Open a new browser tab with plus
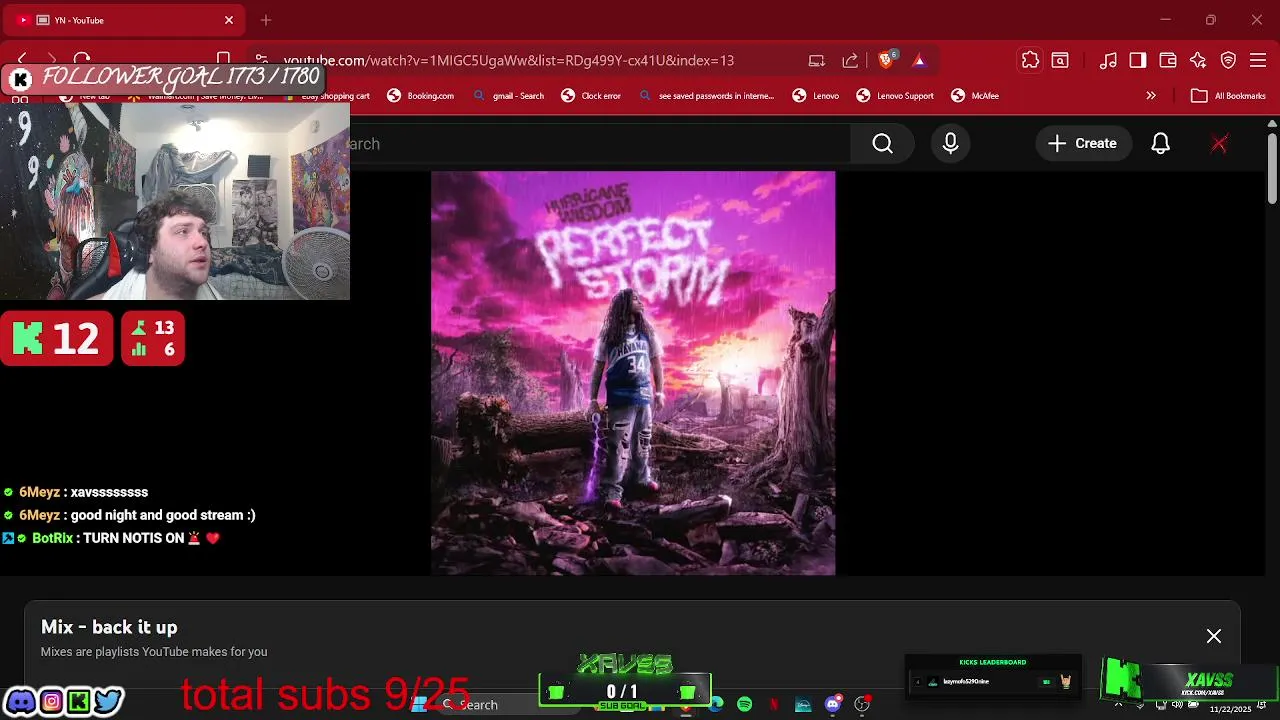1280x720 pixels. (x=266, y=20)
